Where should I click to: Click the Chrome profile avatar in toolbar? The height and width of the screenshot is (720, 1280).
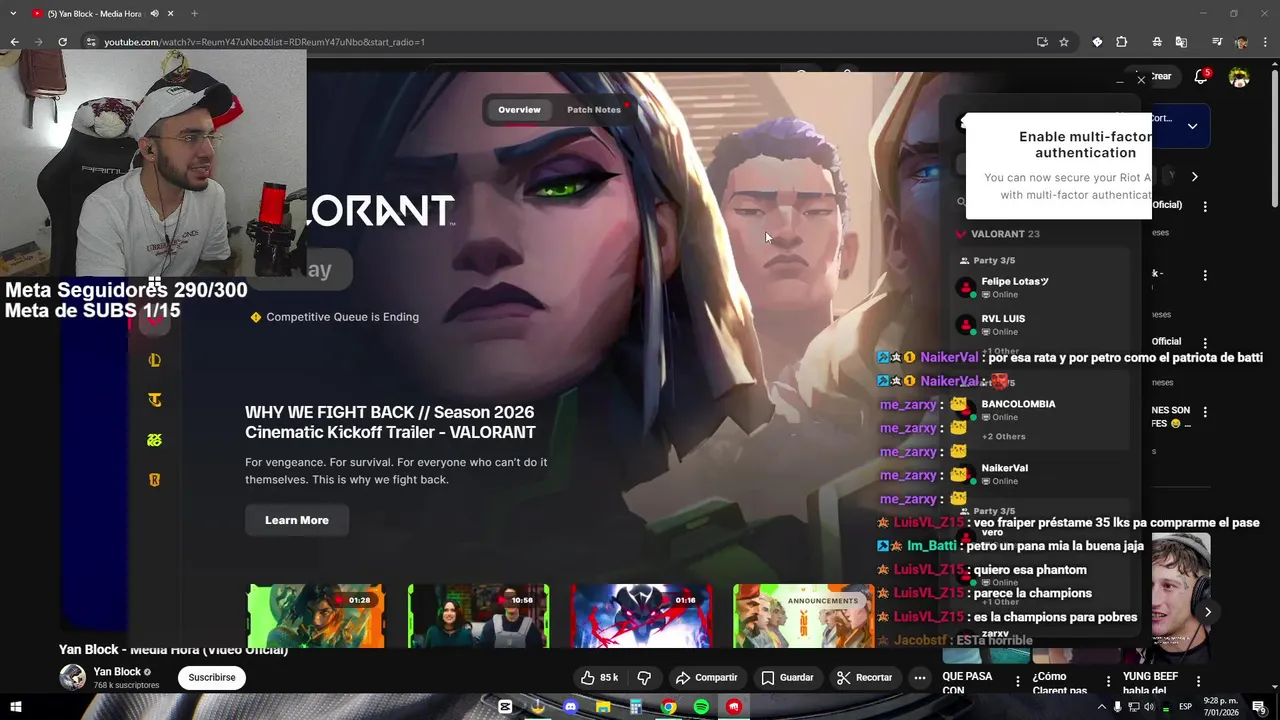point(1241,42)
